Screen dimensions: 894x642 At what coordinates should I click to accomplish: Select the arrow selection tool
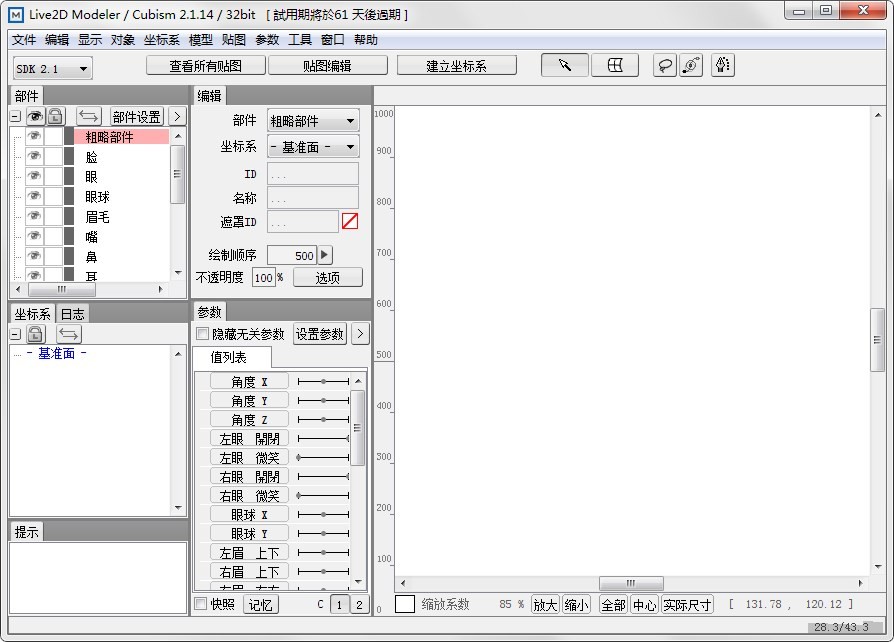[565, 64]
